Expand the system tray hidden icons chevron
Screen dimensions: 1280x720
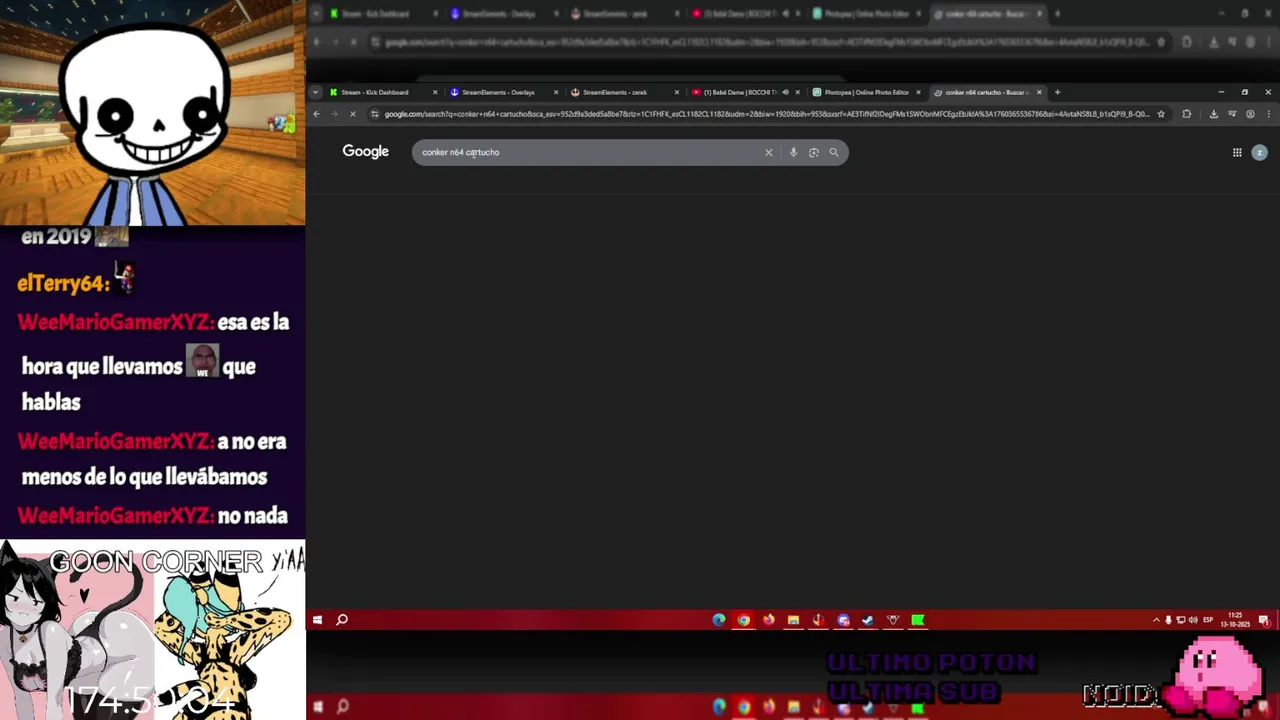coord(1156,620)
